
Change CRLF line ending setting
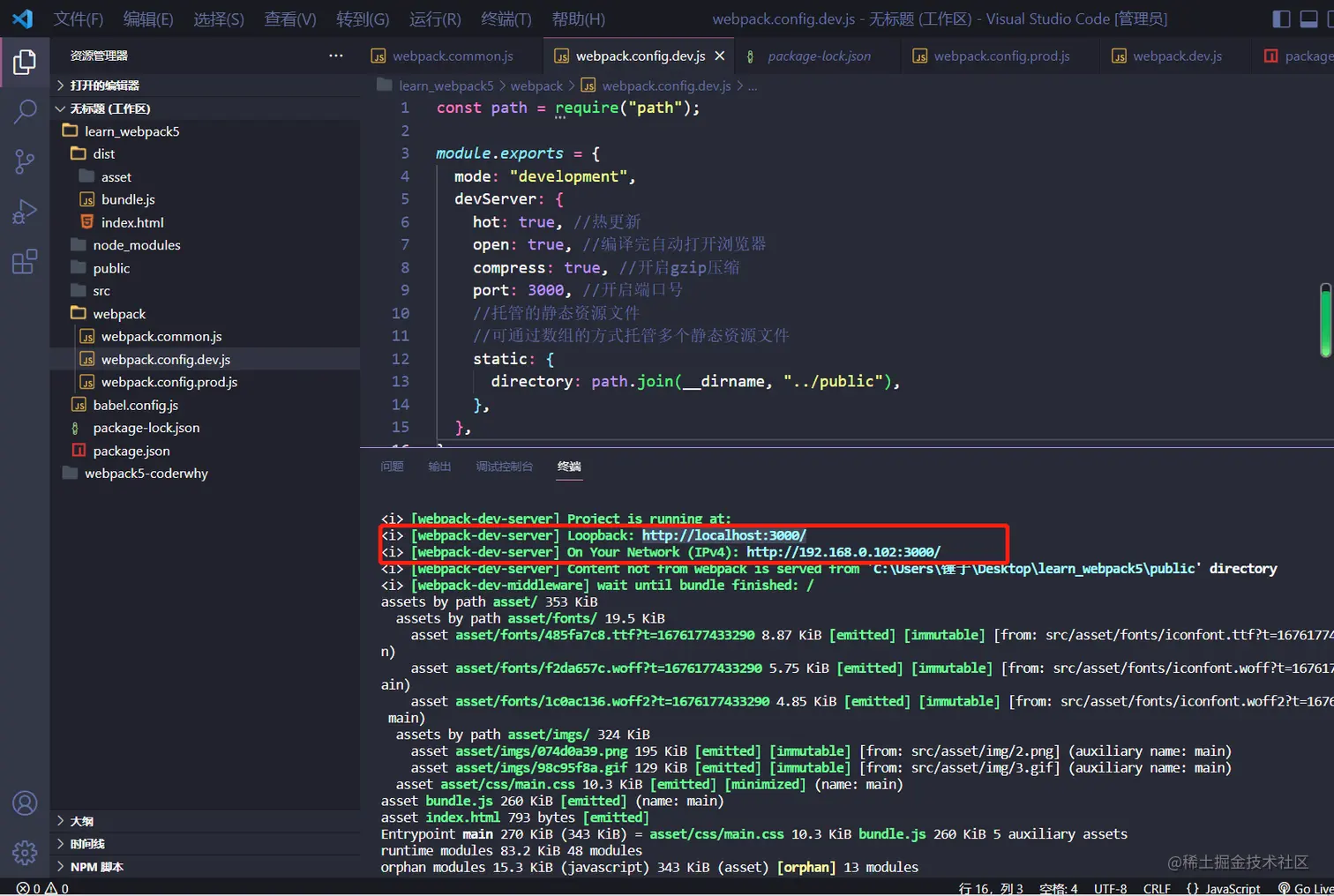1157,888
